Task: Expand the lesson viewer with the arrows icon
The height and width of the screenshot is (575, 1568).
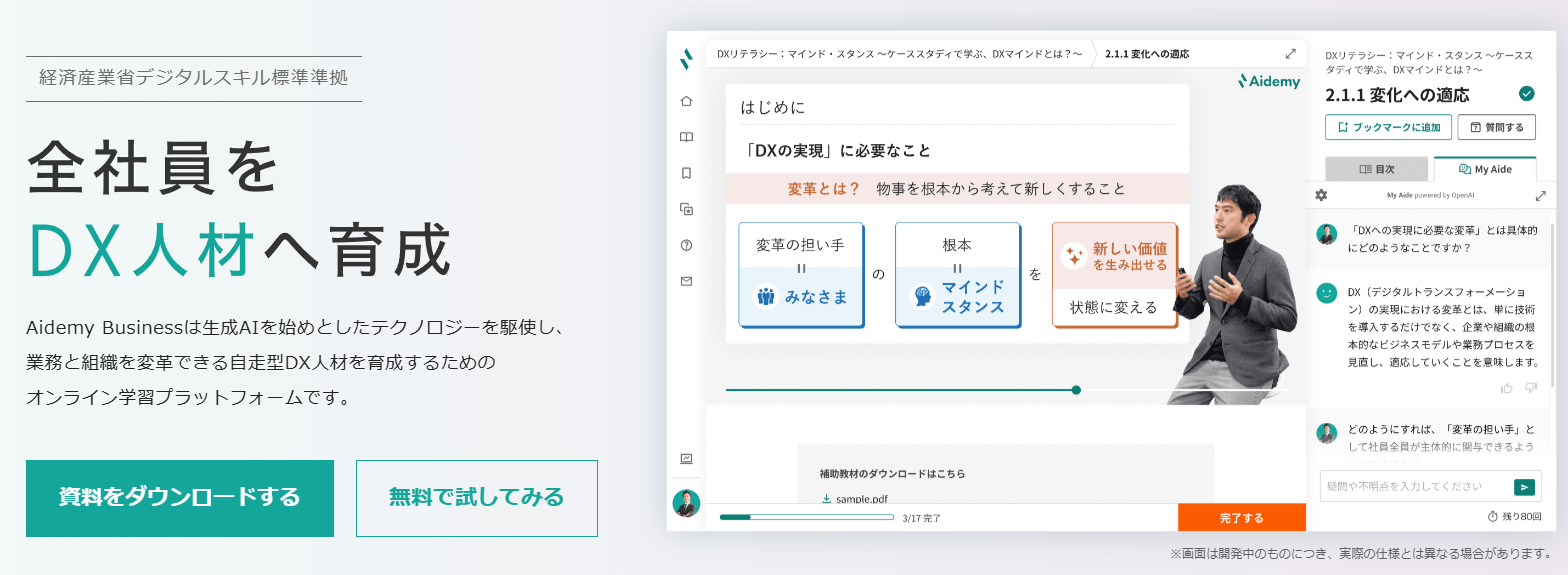Action: [1291, 54]
